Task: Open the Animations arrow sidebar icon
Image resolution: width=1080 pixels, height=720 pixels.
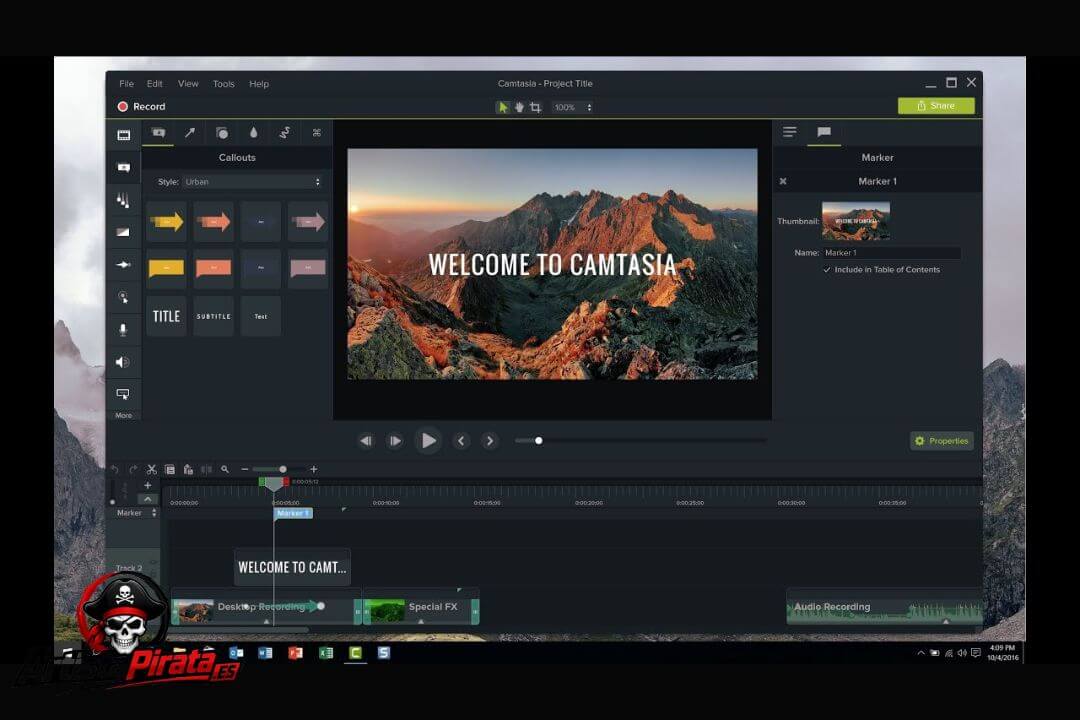Action: [x=123, y=265]
